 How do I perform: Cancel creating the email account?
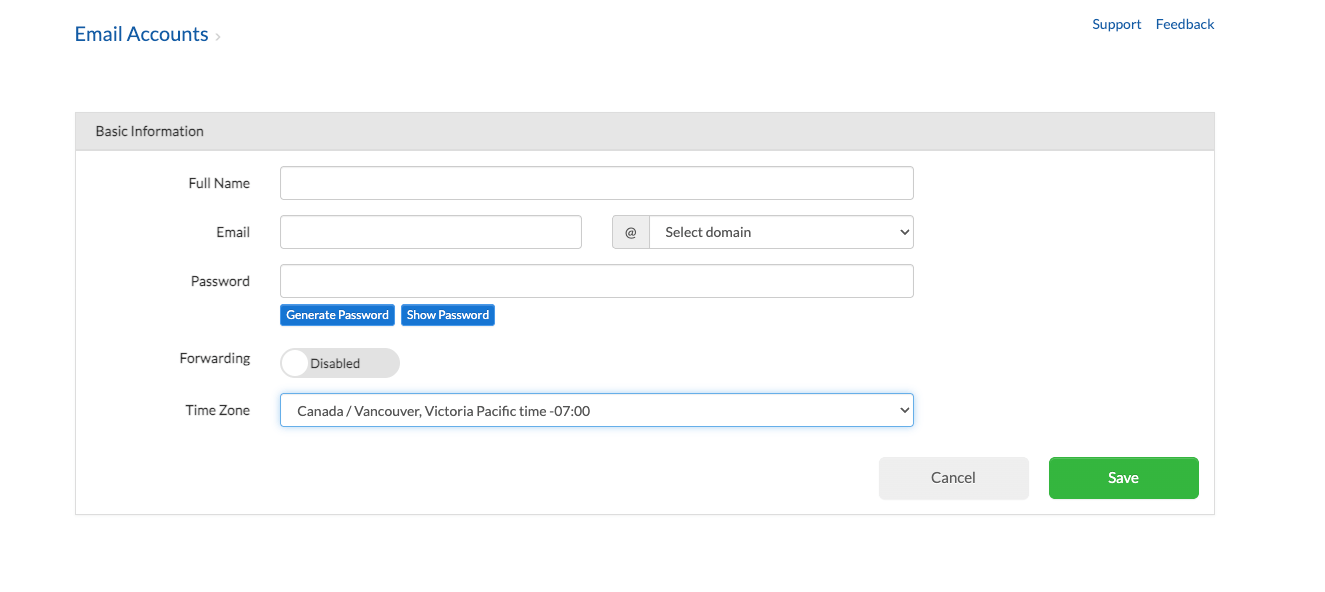click(953, 477)
